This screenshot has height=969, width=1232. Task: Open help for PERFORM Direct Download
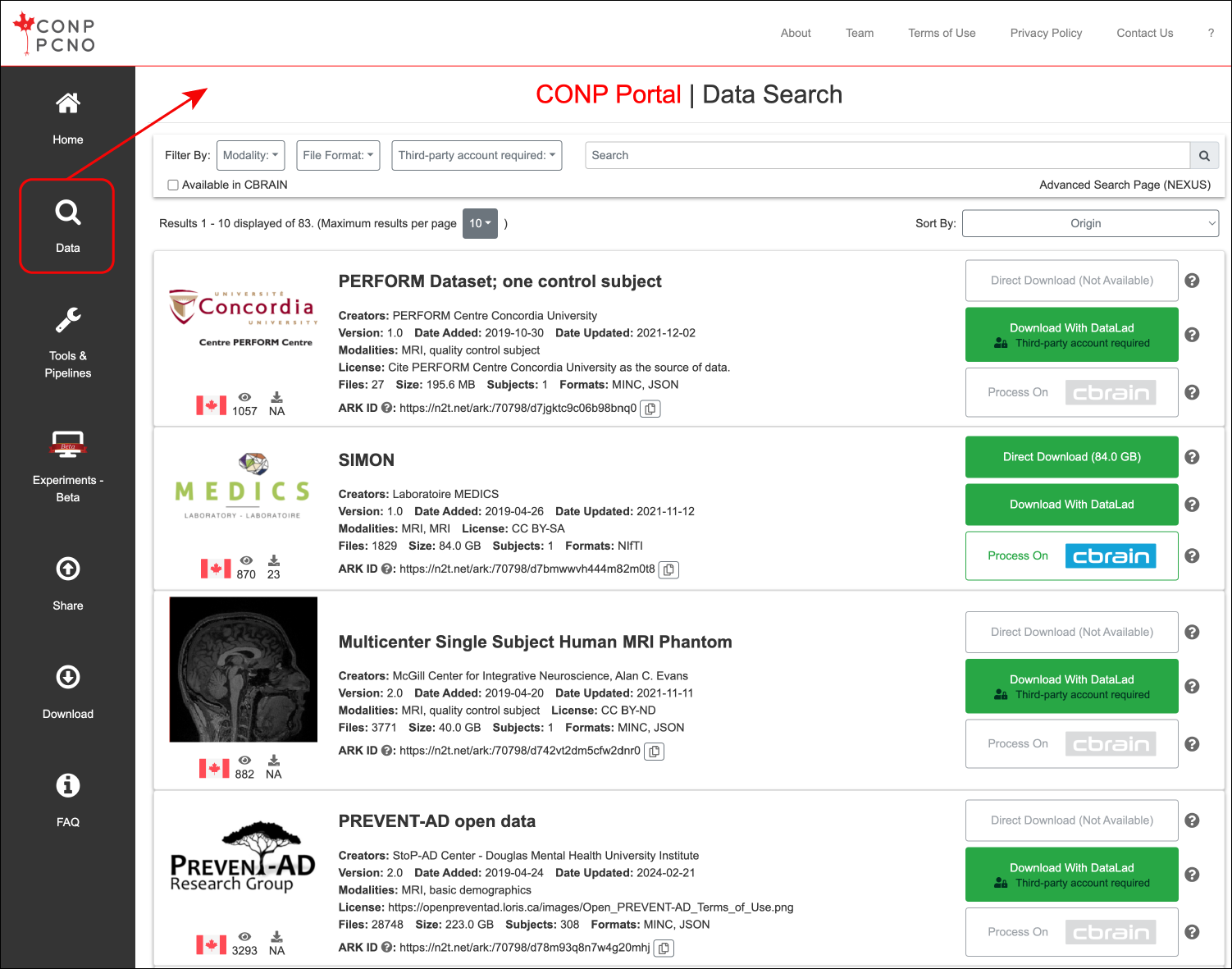pos(1193,281)
